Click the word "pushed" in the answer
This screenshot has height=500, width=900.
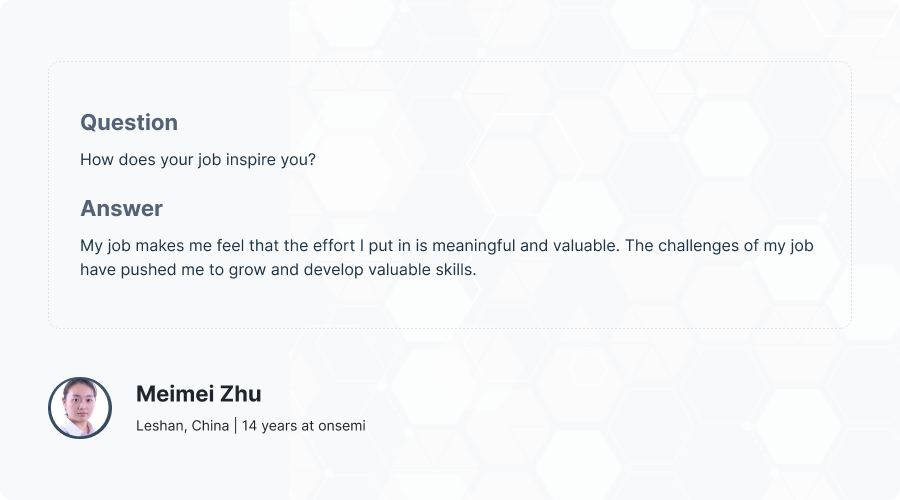pos(145,270)
